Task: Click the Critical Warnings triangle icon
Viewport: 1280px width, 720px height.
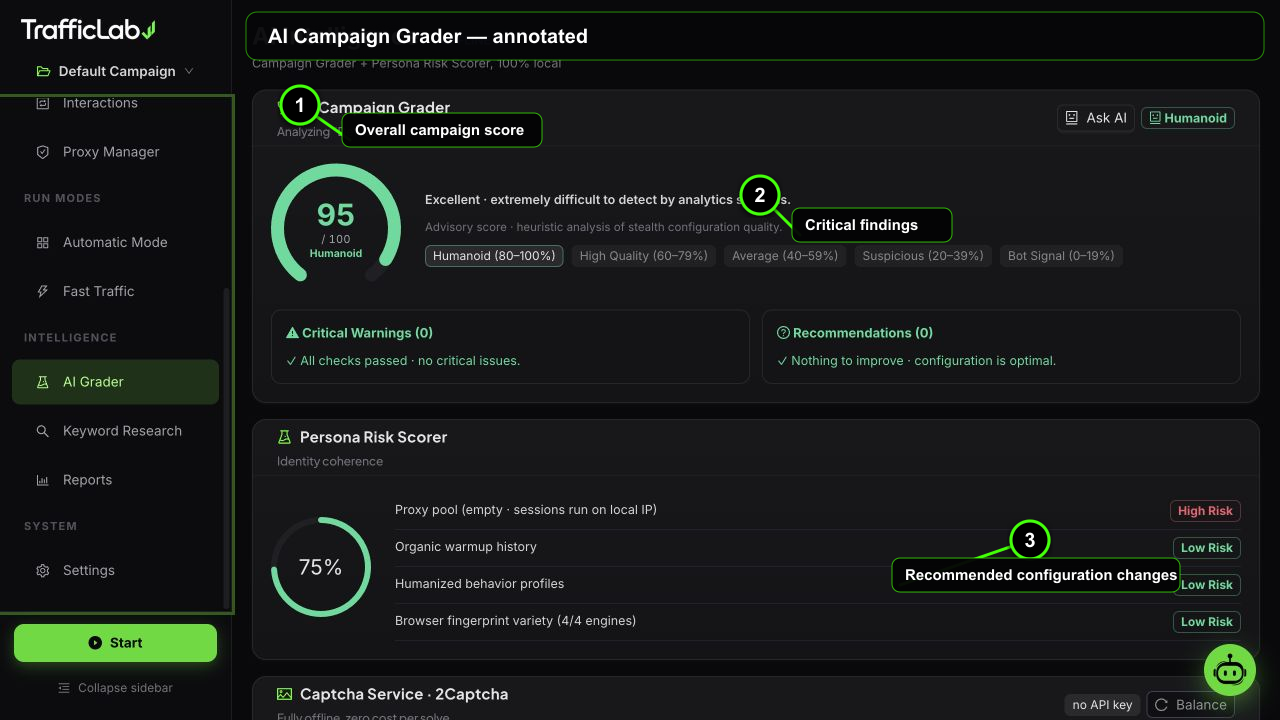Action: tap(292, 333)
